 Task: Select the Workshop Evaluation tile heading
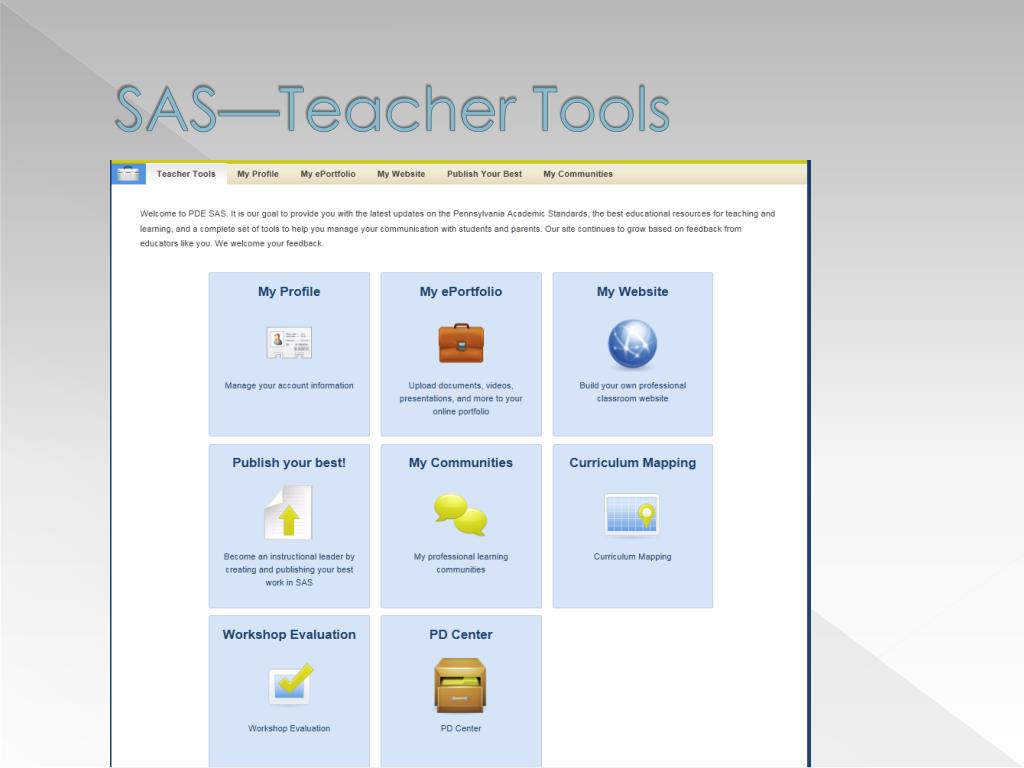point(289,635)
